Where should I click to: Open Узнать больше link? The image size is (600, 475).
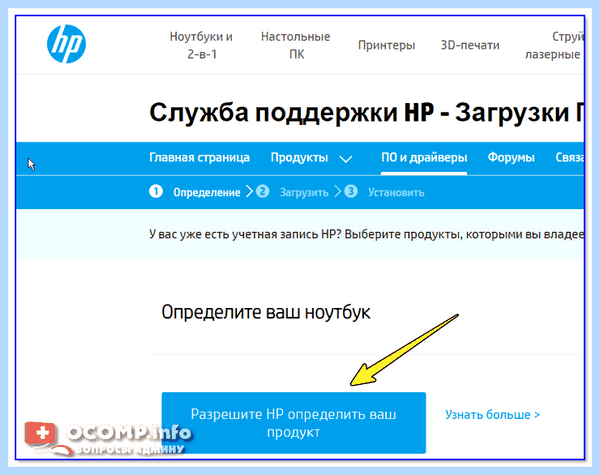tap(492, 415)
